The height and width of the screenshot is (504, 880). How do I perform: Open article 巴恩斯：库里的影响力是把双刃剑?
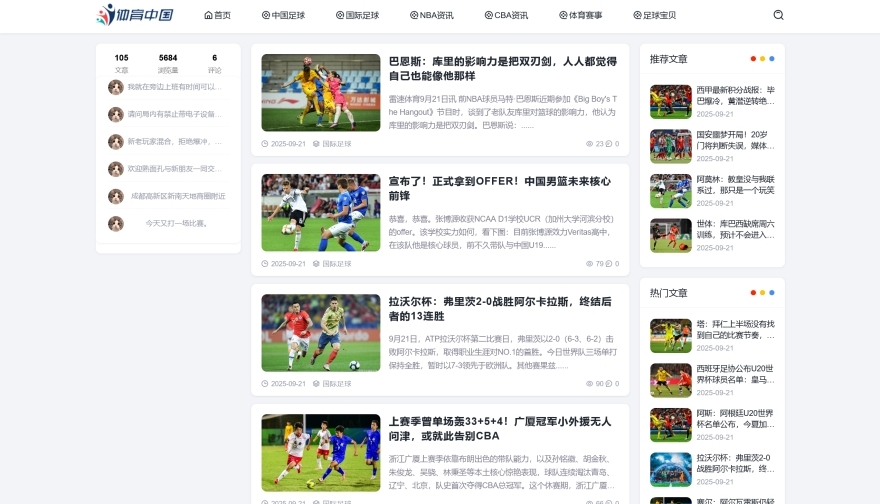coord(503,68)
